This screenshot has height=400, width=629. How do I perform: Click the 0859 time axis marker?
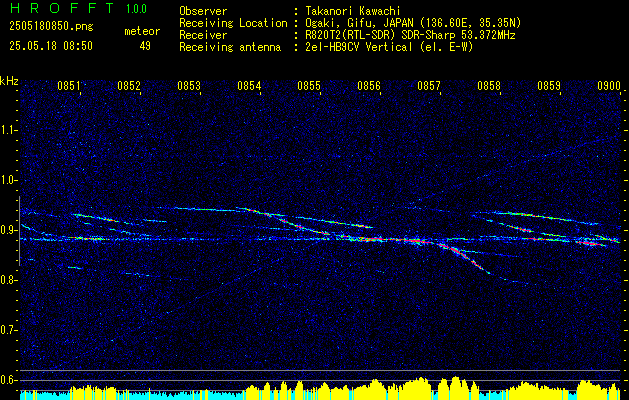click(x=549, y=86)
